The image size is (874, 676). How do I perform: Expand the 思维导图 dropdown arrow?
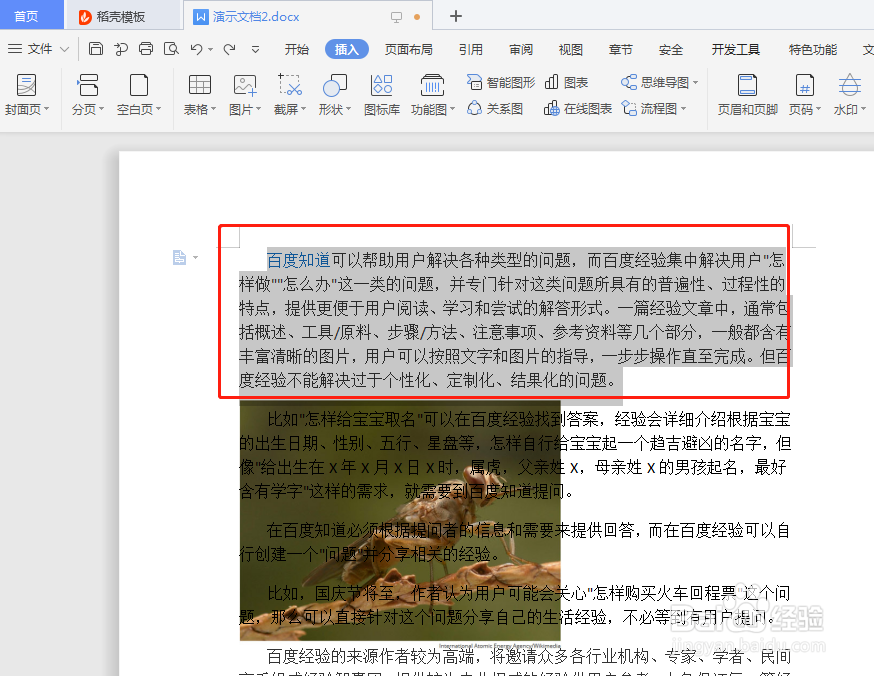coord(695,83)
